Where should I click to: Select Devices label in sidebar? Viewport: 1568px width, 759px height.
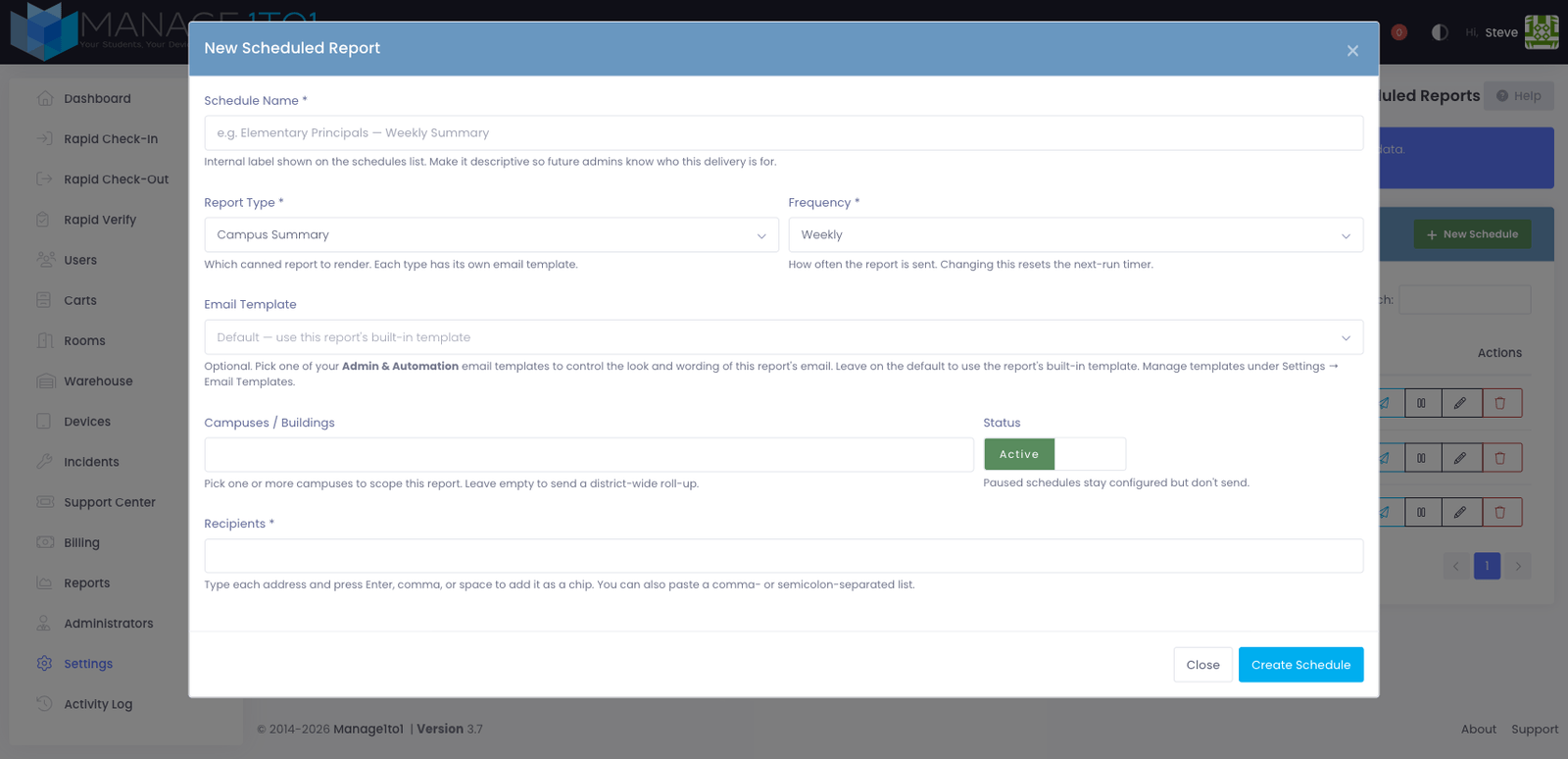tap(87, 422)
